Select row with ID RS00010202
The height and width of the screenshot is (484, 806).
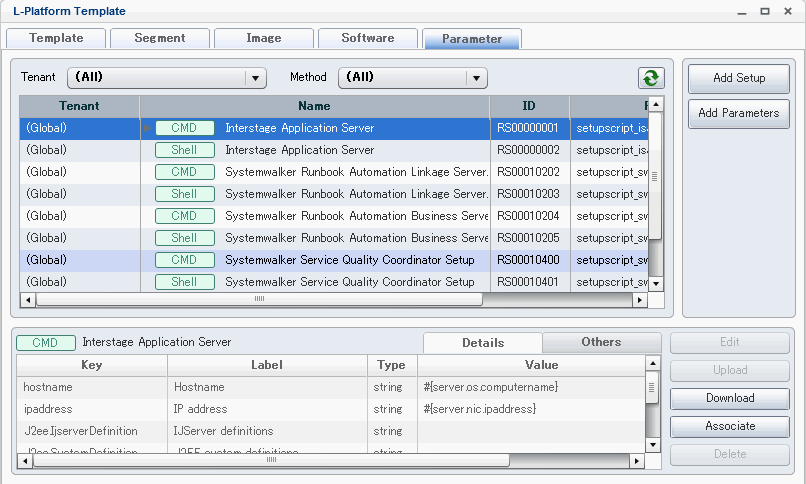coord(334,172)
